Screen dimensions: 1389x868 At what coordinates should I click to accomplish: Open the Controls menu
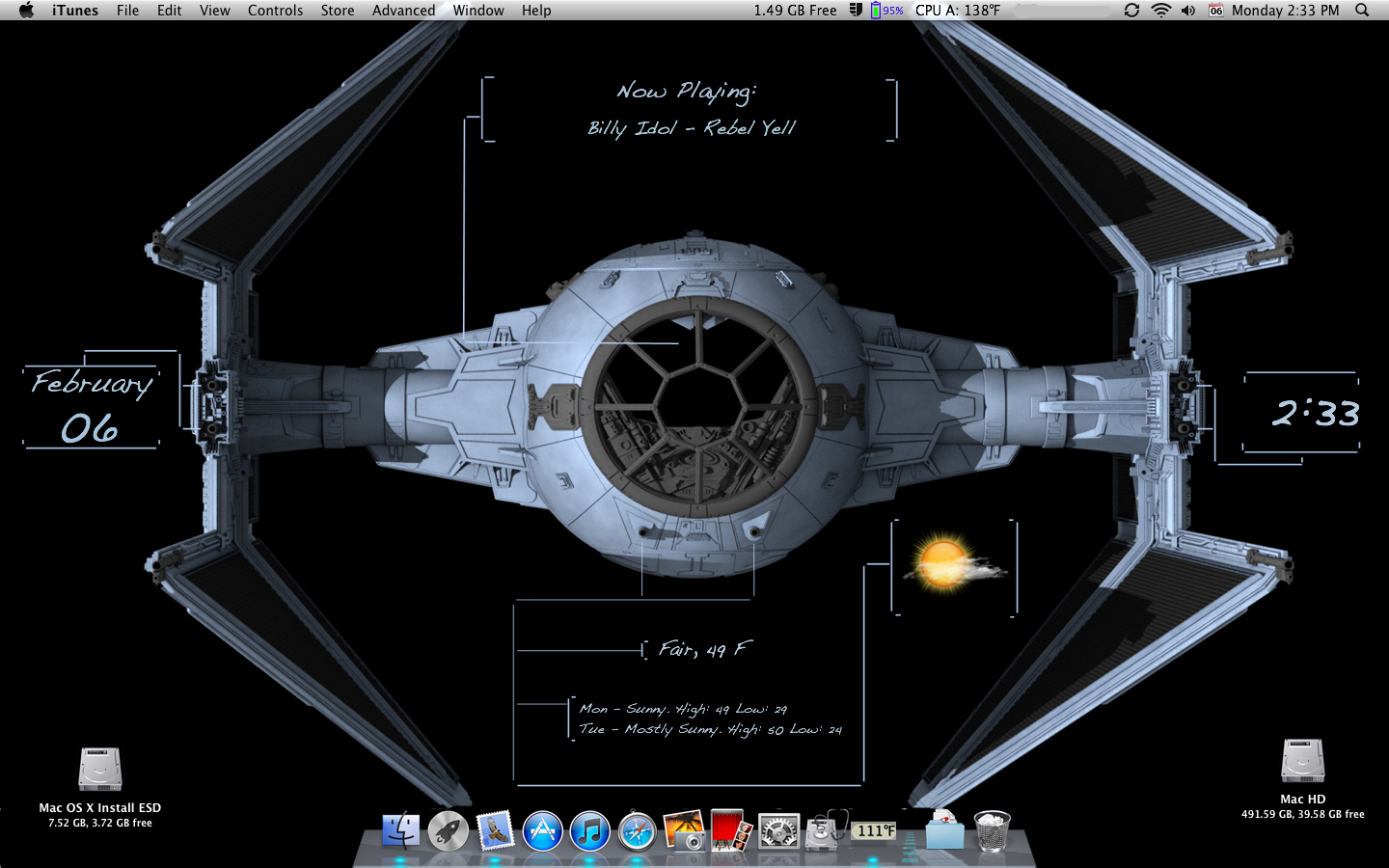tap(275, 10)
